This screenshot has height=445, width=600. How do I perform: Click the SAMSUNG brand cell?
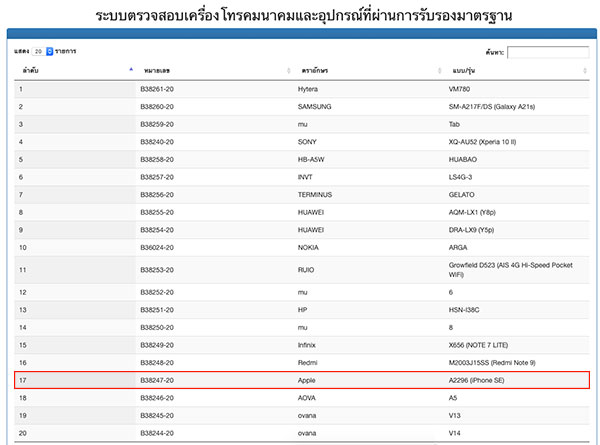pyautogui.click(x=315, y=107)
